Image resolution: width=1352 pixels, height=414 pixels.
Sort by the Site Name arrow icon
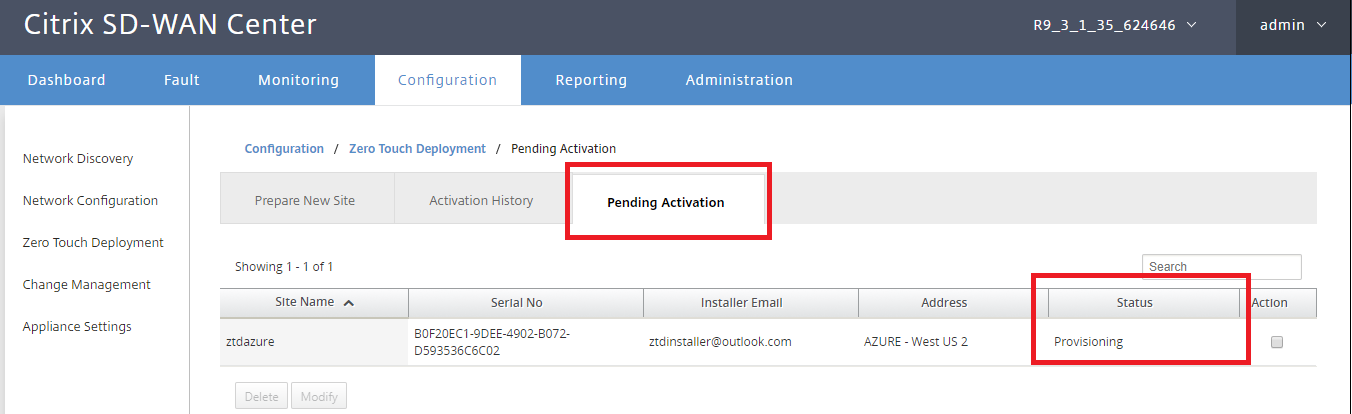click(x=348, y=303)
